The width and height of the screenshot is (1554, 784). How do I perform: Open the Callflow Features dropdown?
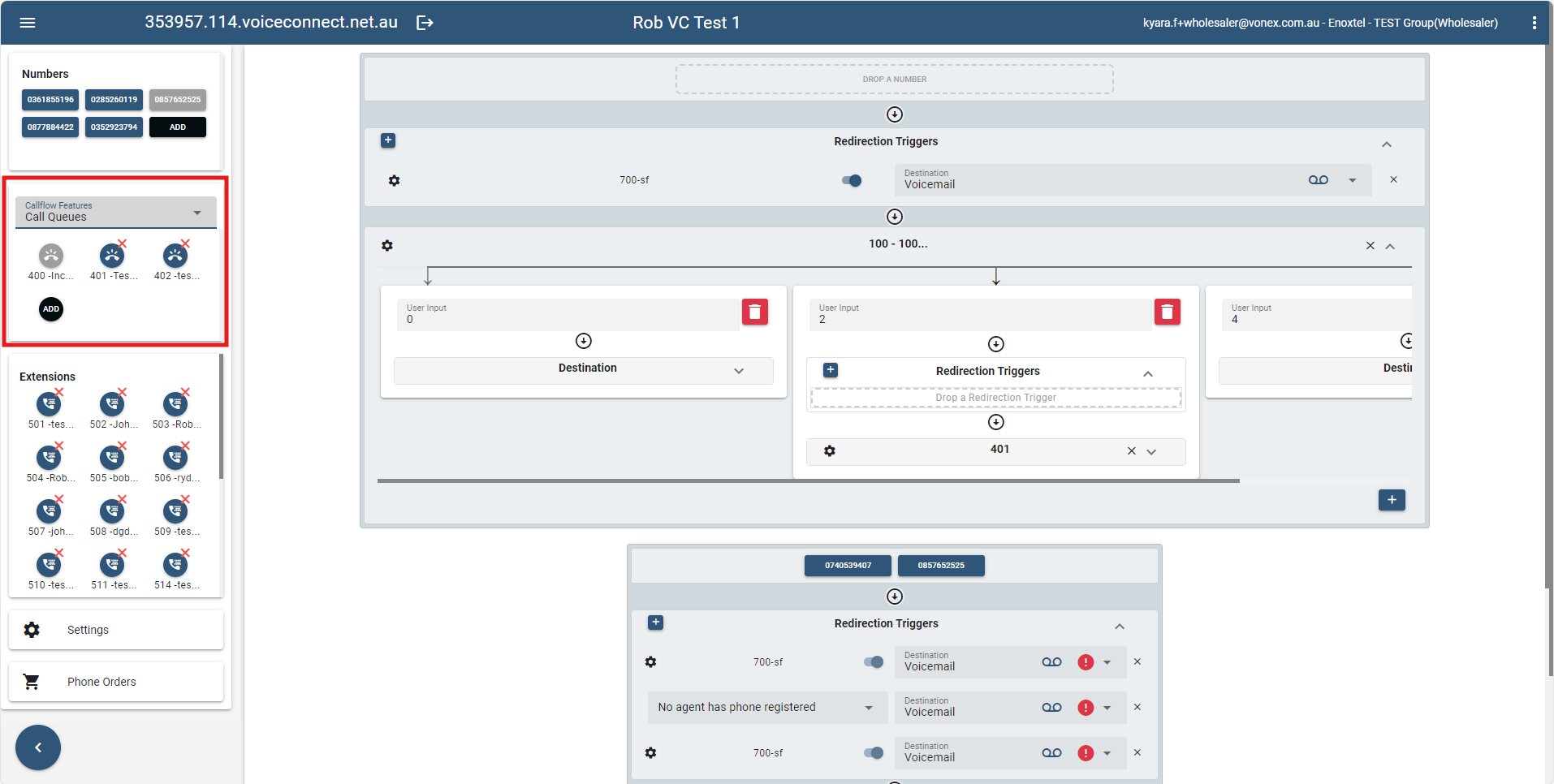tap(115, 212)
